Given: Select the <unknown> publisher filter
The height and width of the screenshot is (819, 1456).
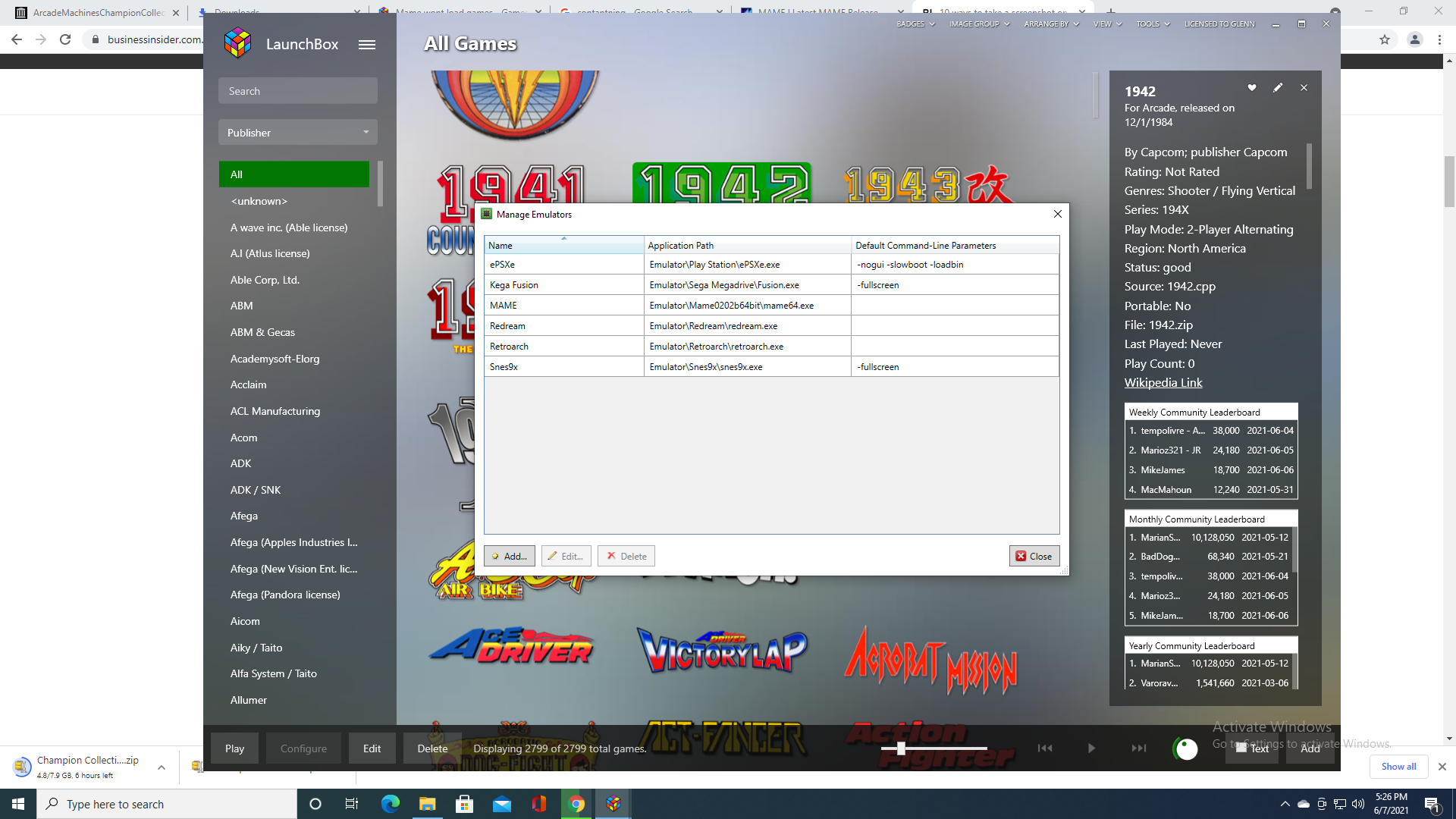Looking at the screenshot, I should coord(294,201).
